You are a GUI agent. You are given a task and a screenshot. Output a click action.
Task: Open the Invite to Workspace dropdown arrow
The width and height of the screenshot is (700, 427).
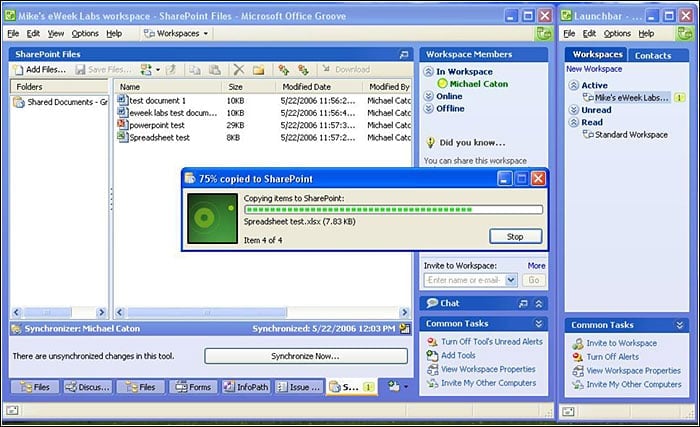[x=511, y=280]
